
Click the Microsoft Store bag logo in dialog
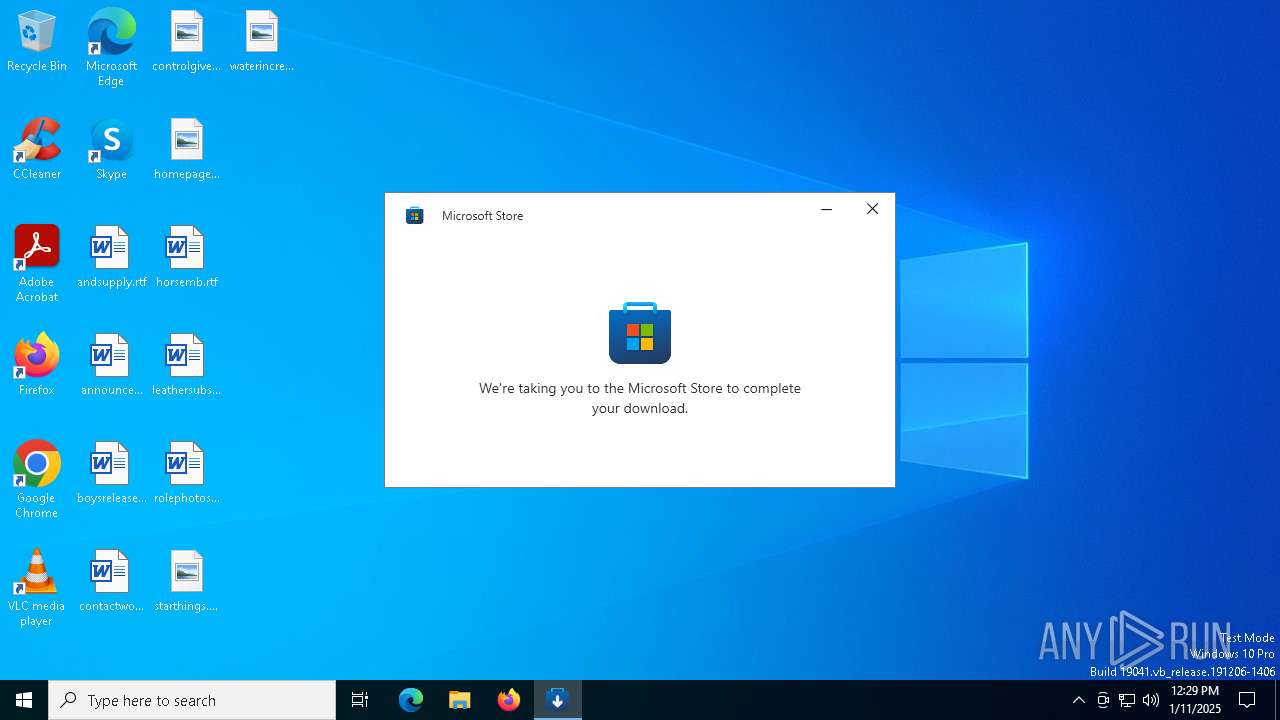click(640, 333)
